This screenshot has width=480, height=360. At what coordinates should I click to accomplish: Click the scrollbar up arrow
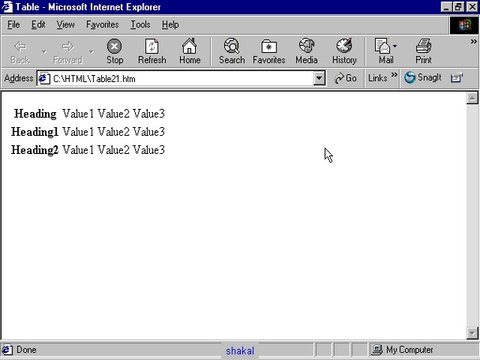(472, 98)
